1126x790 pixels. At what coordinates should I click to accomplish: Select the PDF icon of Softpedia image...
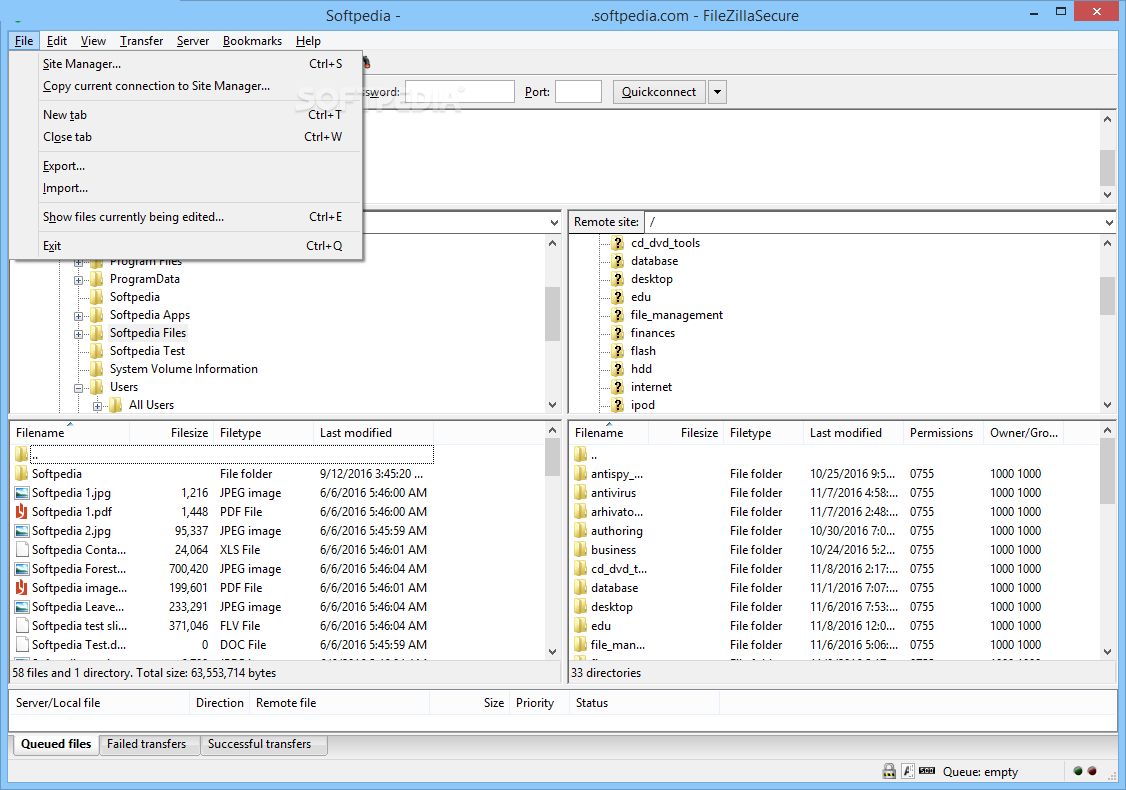point(22,587)
